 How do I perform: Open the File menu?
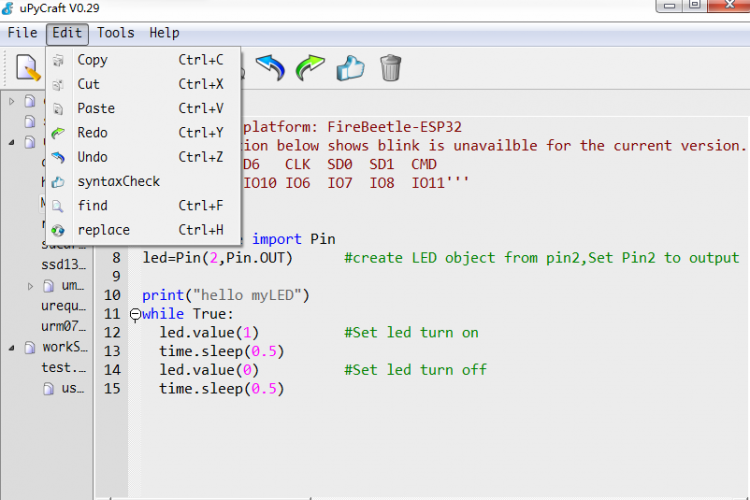pos(22,33)
